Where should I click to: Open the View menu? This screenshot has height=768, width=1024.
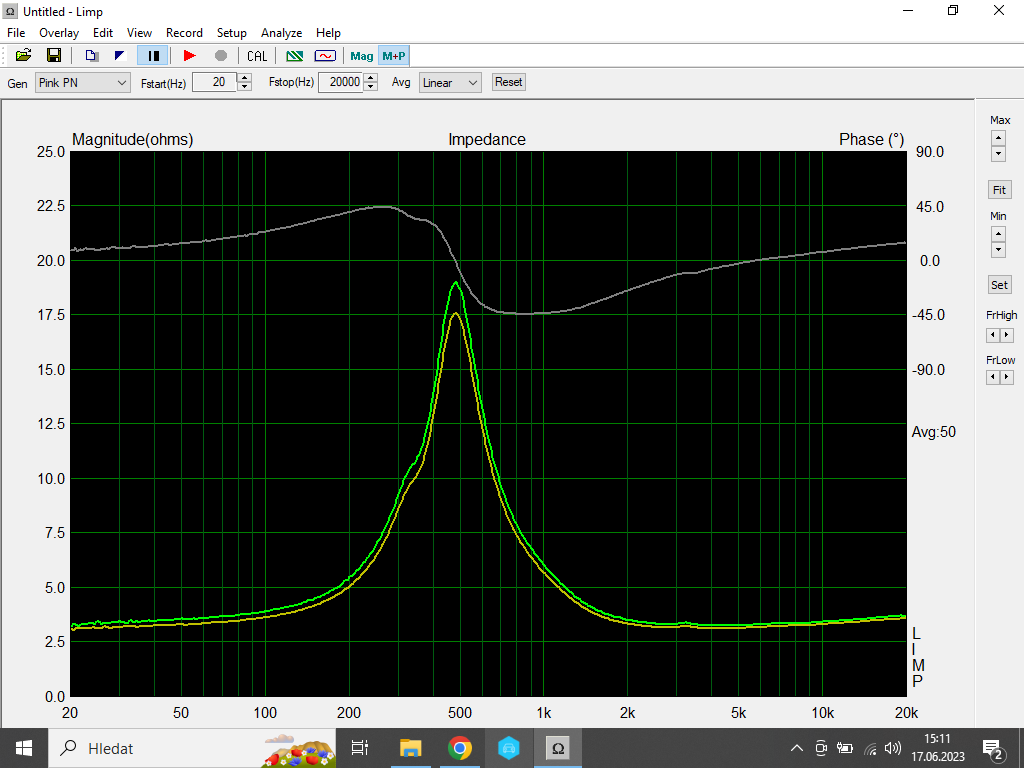coord(139,33)
